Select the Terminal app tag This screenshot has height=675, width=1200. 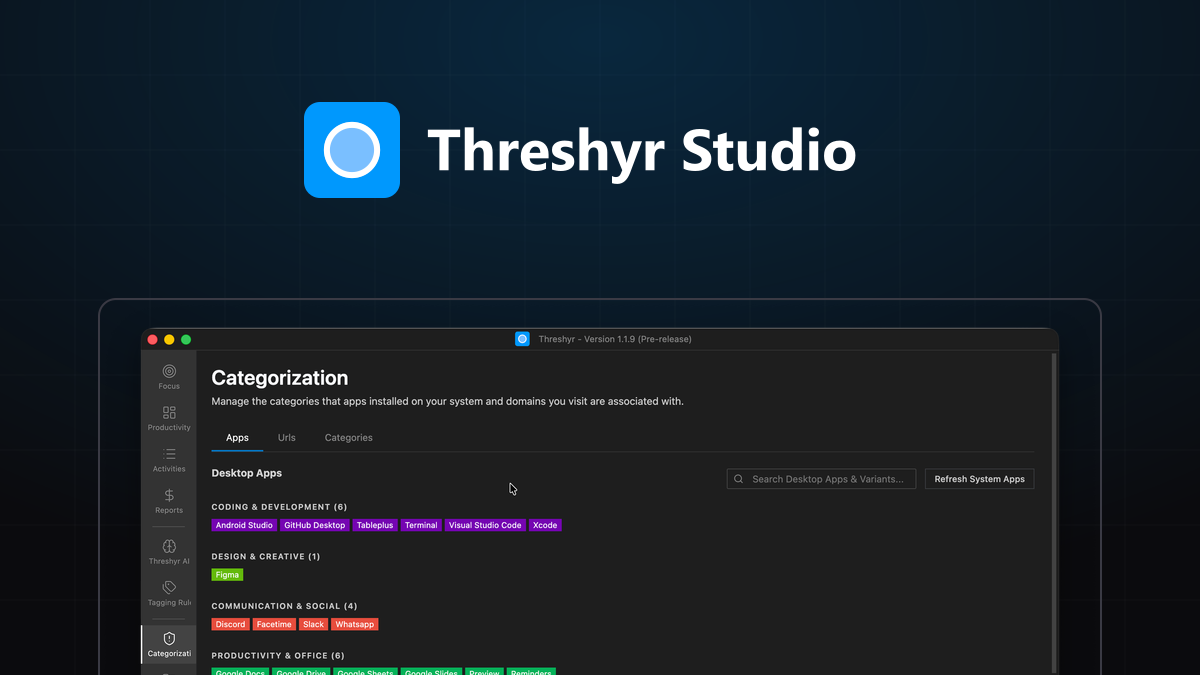421,525
